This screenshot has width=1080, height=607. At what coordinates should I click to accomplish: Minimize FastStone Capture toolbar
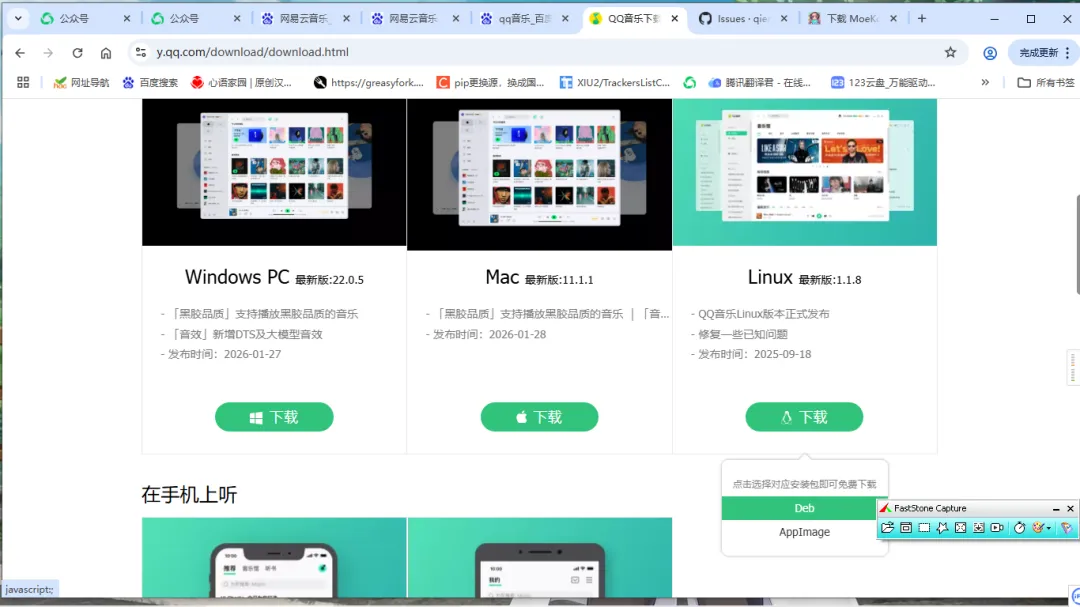(x=1056, y=508)
